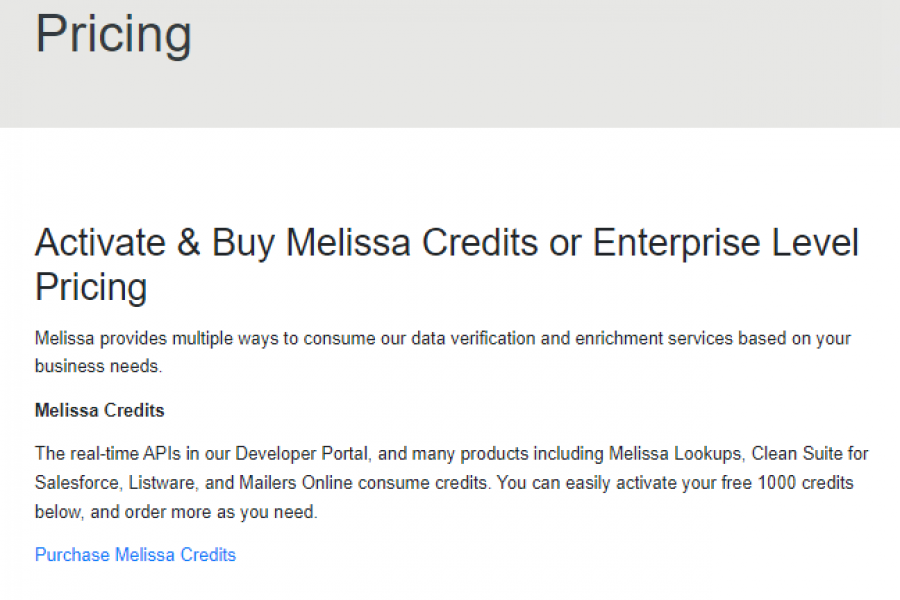
Task: Click the word "Salesforce" in the paragraph
Action: click(75, 483)
